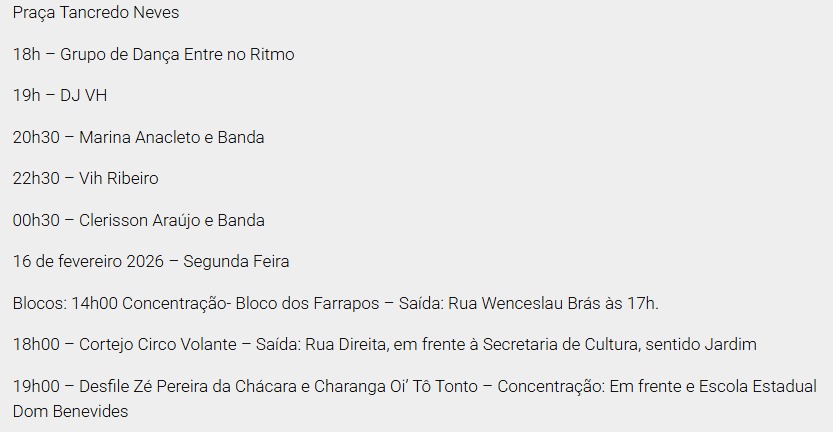Click the Dom Benevides text
Image resolution: width=833 pixels, height=432 pixels.
[70, 411]
